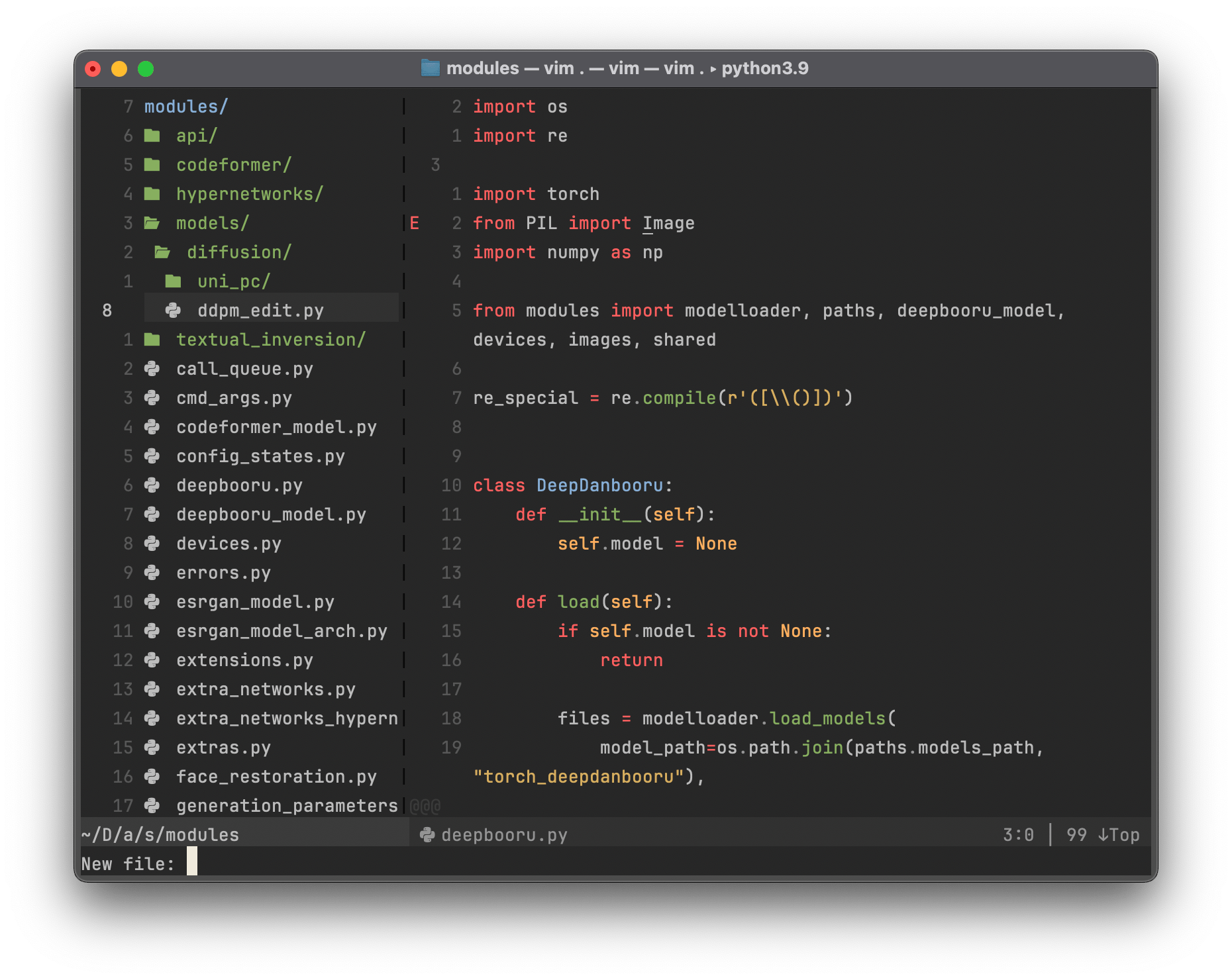Open codeformer_model.py from the file tree
Screen dimensions: 1232x980
click(x=276, y=427)
